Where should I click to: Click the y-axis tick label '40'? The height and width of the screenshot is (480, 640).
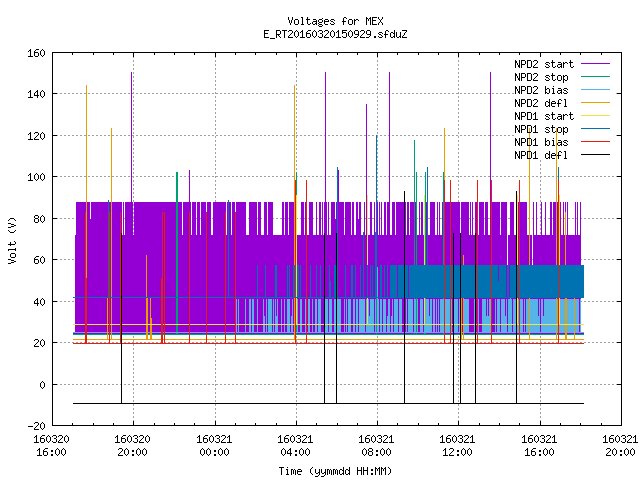coord(40,302)
